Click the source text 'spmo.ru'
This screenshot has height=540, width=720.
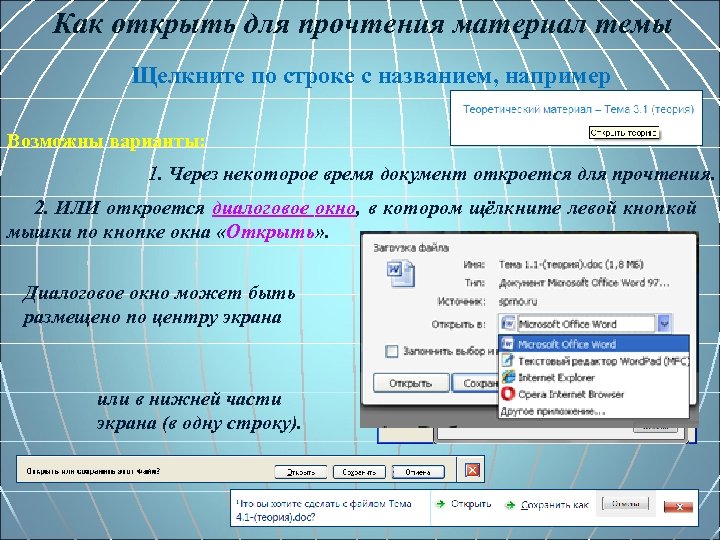point(518,302)
